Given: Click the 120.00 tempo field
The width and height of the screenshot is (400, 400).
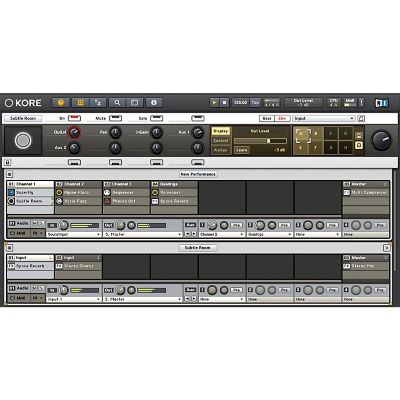Looking at the screenshot, I should (240, 102).
